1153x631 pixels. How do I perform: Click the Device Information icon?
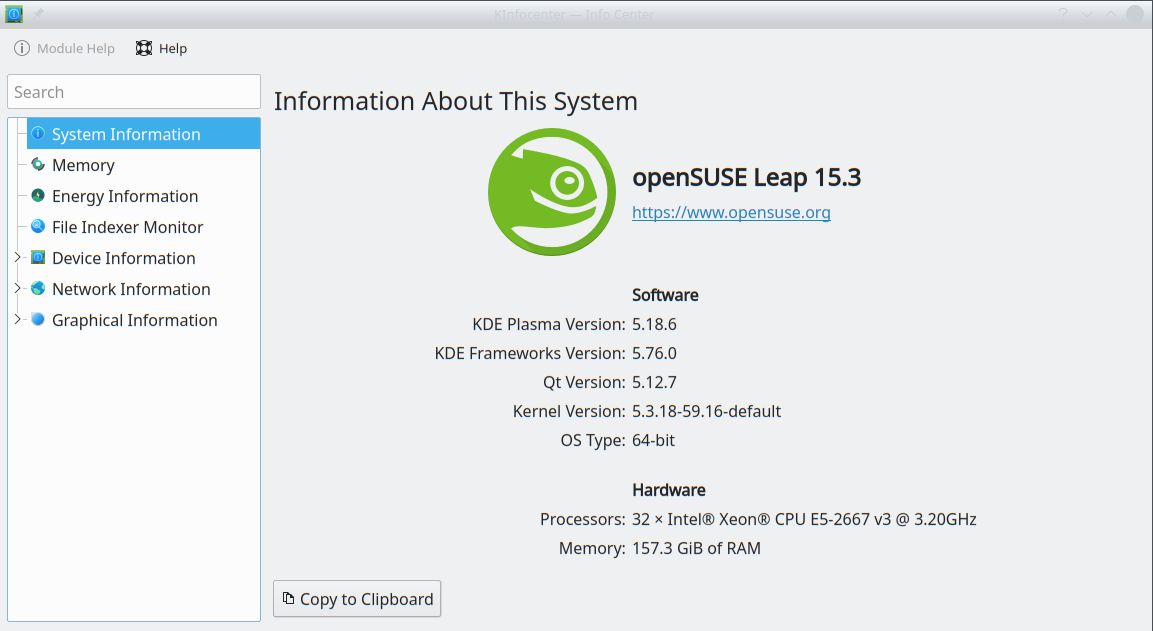(x=38, y=258)
